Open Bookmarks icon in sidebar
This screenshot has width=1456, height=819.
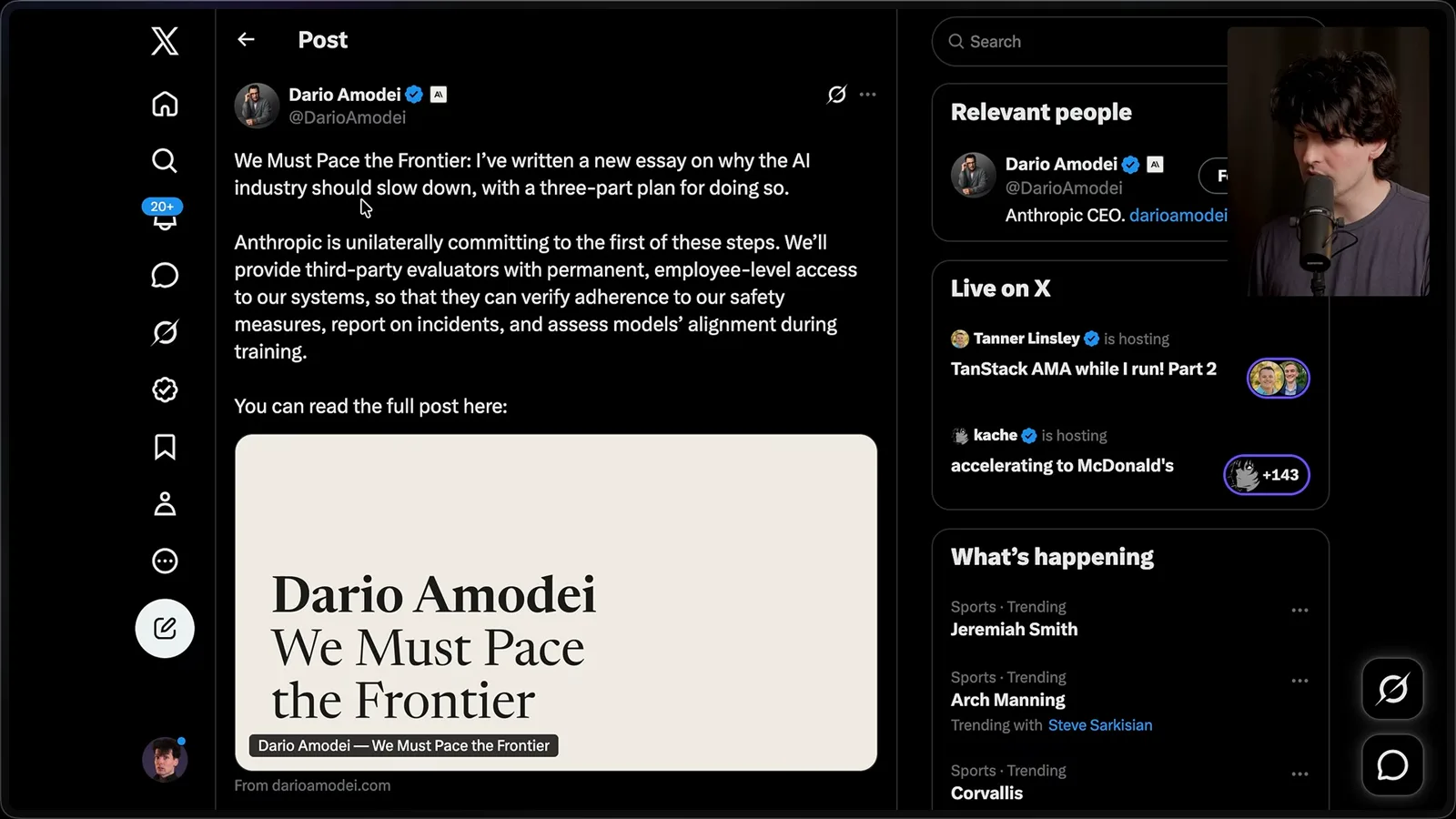(165, 447)
